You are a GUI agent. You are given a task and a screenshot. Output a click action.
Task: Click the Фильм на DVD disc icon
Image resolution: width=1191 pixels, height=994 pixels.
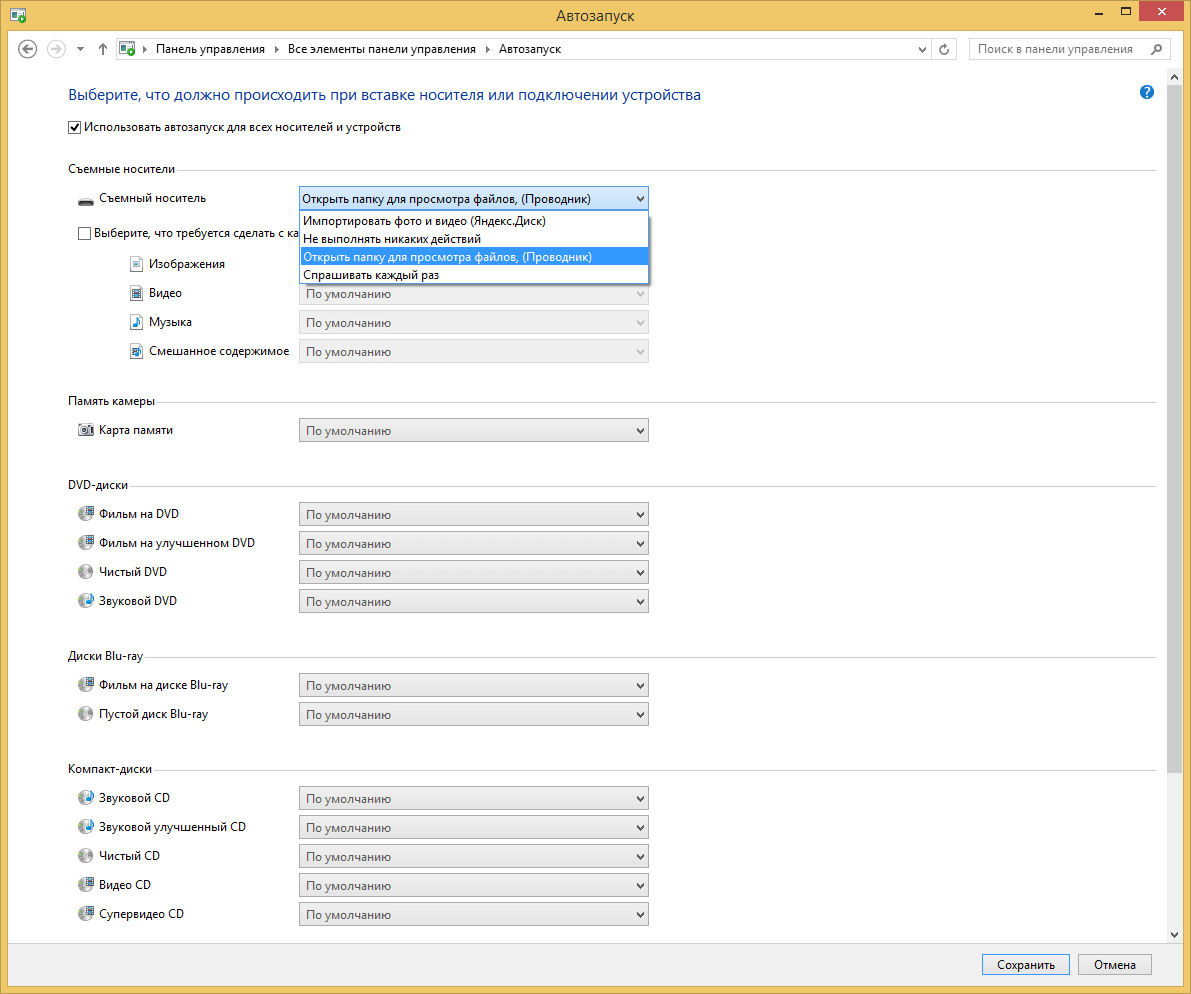pyautogui.click(x=85, y=514)
